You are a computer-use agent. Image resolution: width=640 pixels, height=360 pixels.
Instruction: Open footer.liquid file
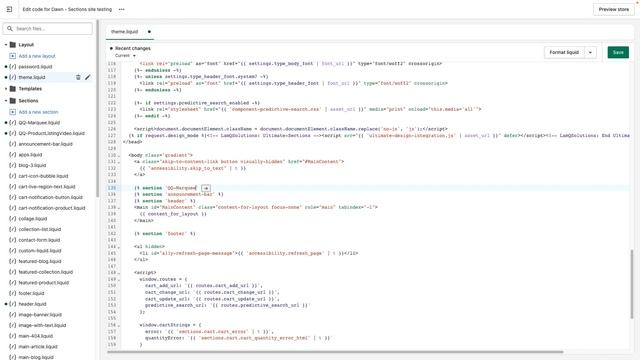point(31,293)
